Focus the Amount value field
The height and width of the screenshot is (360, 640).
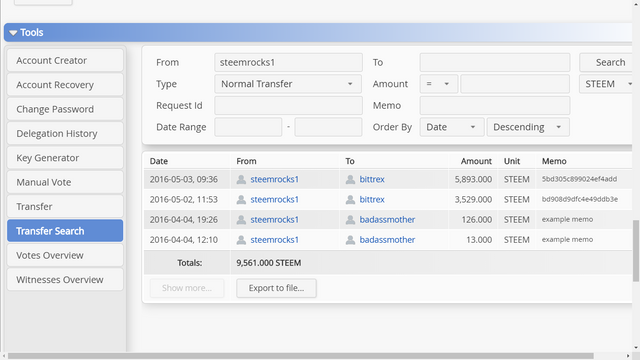pyautogui.click(x=515, y=84)
